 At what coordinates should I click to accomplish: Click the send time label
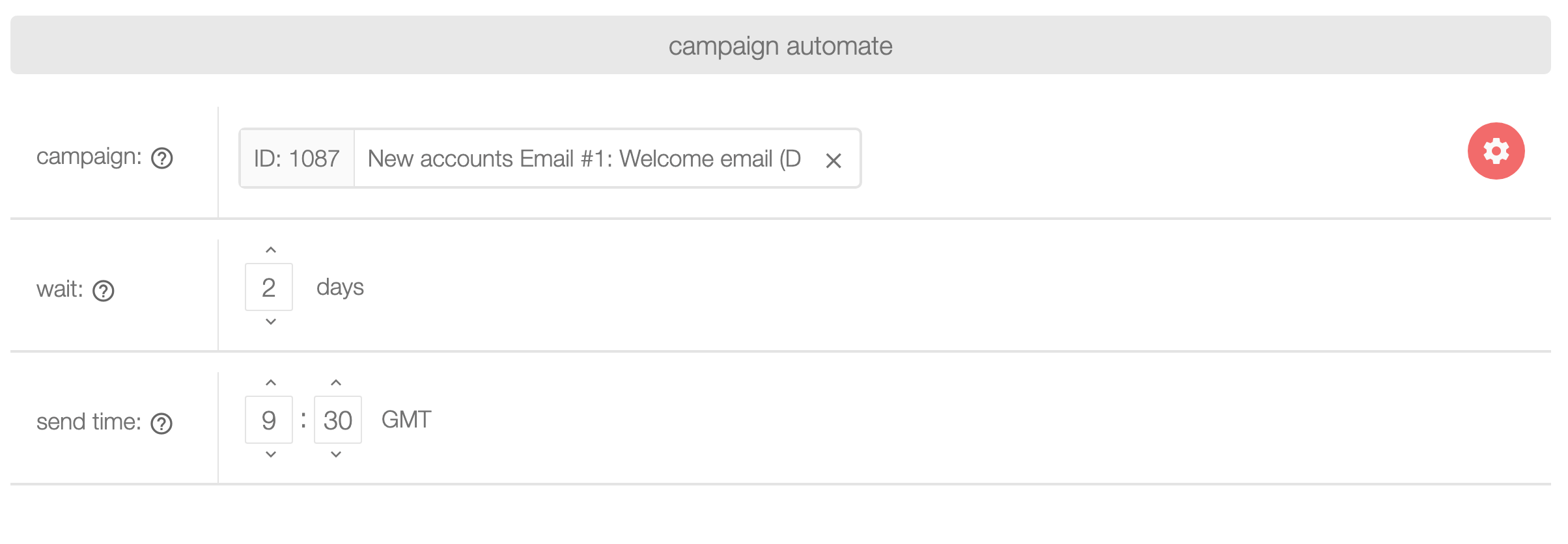pos(89,422)
